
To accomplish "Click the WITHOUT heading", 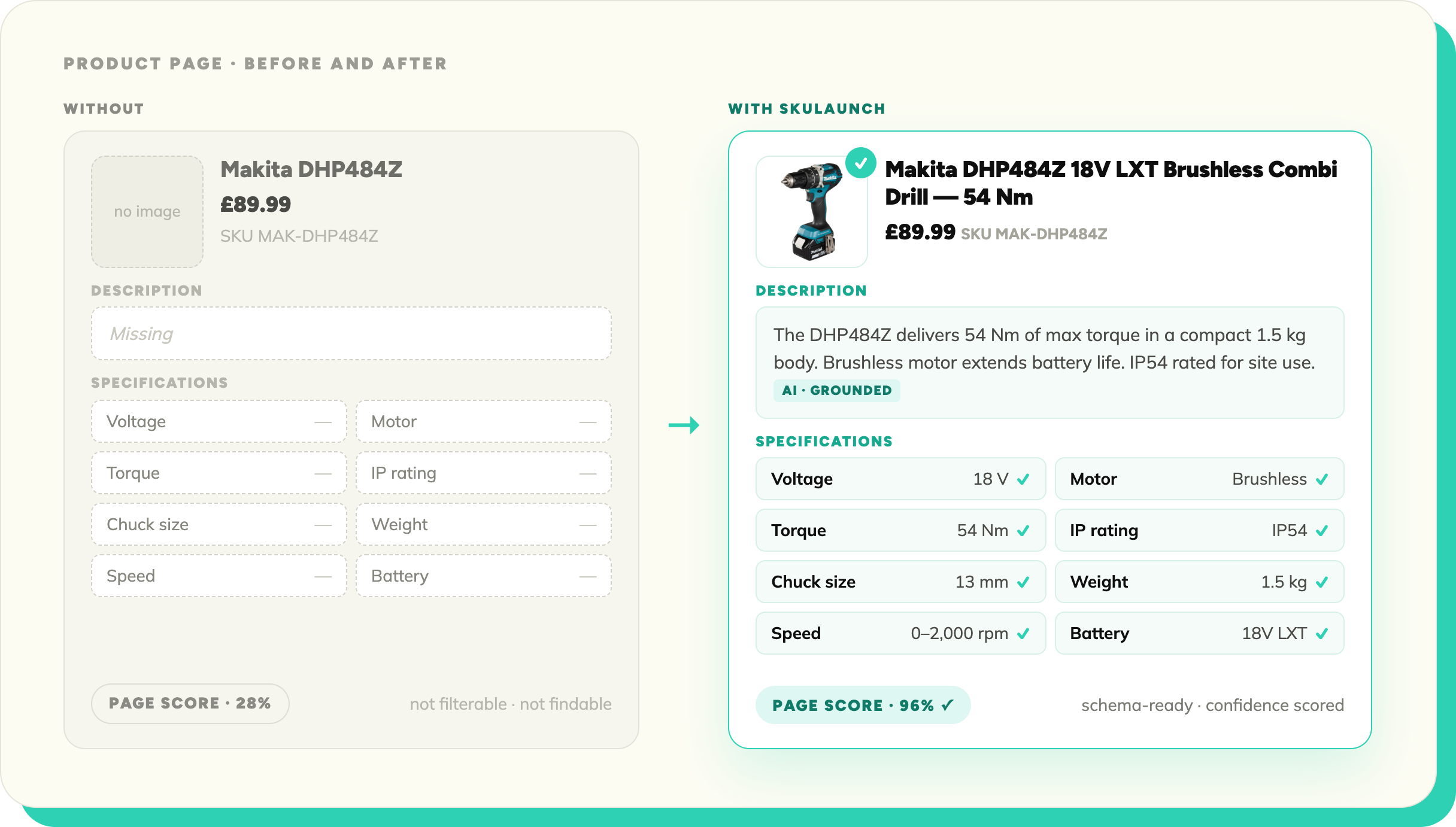I will point(104,108).
